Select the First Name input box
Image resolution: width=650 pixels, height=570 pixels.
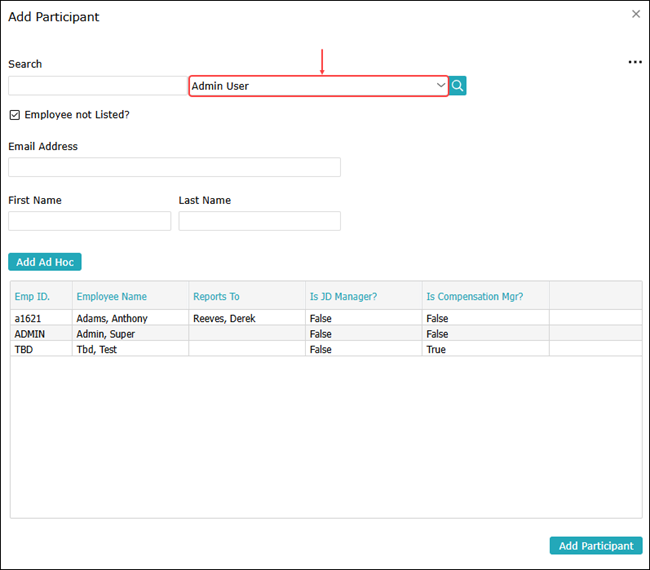(89, 221)
